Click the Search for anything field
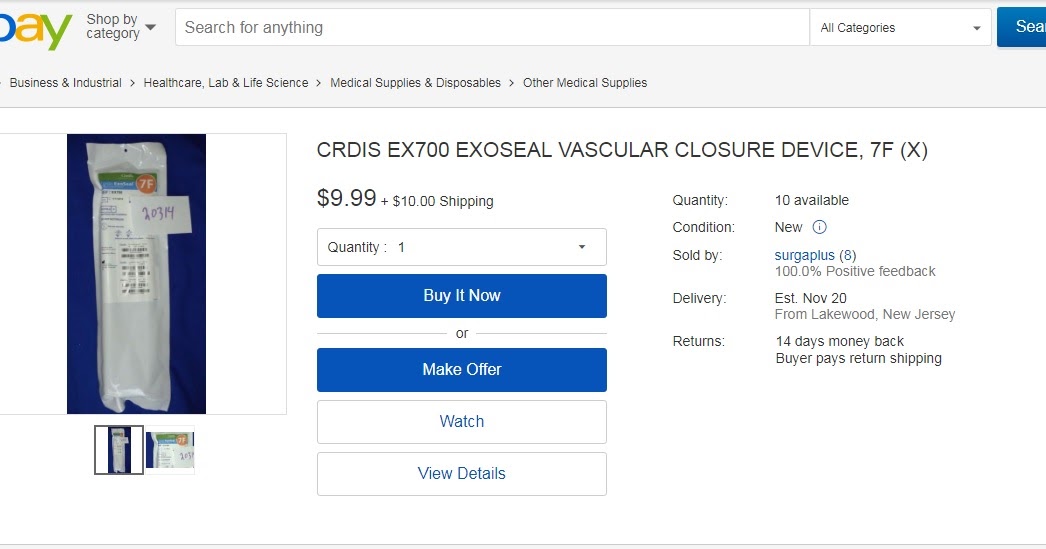The width and height of the screenshot is (1046, 549). (492, 28)
